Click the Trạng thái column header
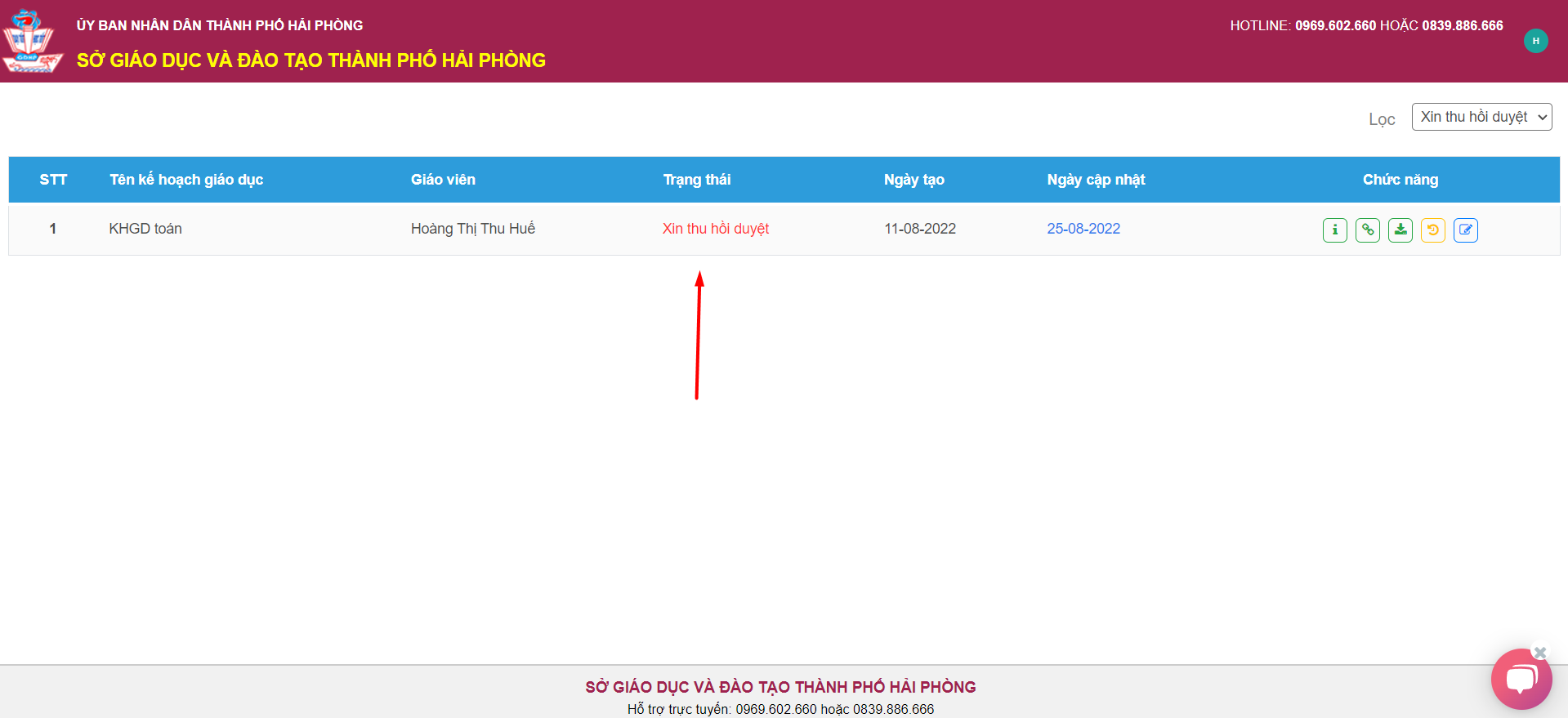Image resolution: width=1568 pixels, height=718 pixels. click(697, 180)
